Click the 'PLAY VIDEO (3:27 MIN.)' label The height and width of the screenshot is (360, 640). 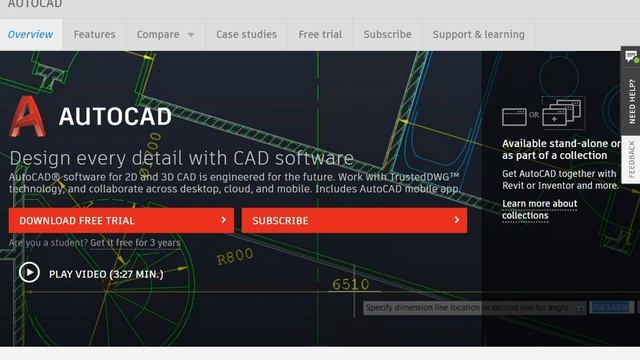[106, 274]
